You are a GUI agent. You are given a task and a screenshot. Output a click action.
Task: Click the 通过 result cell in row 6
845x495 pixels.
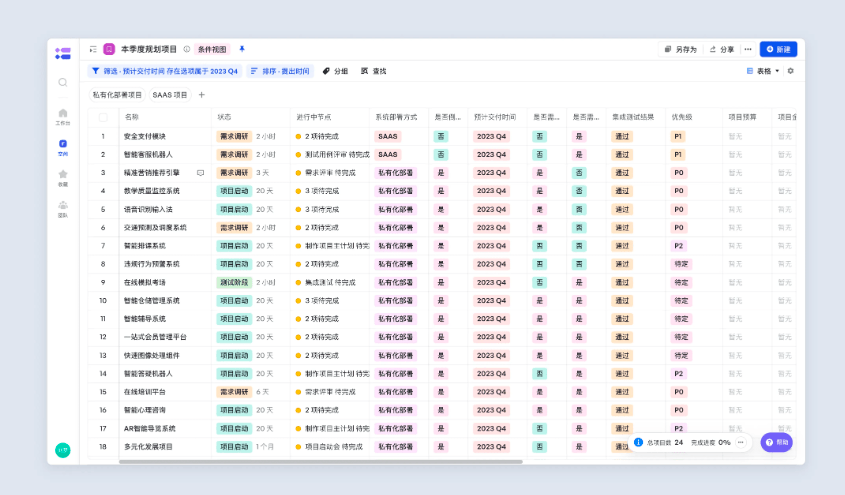coord(622,227)
